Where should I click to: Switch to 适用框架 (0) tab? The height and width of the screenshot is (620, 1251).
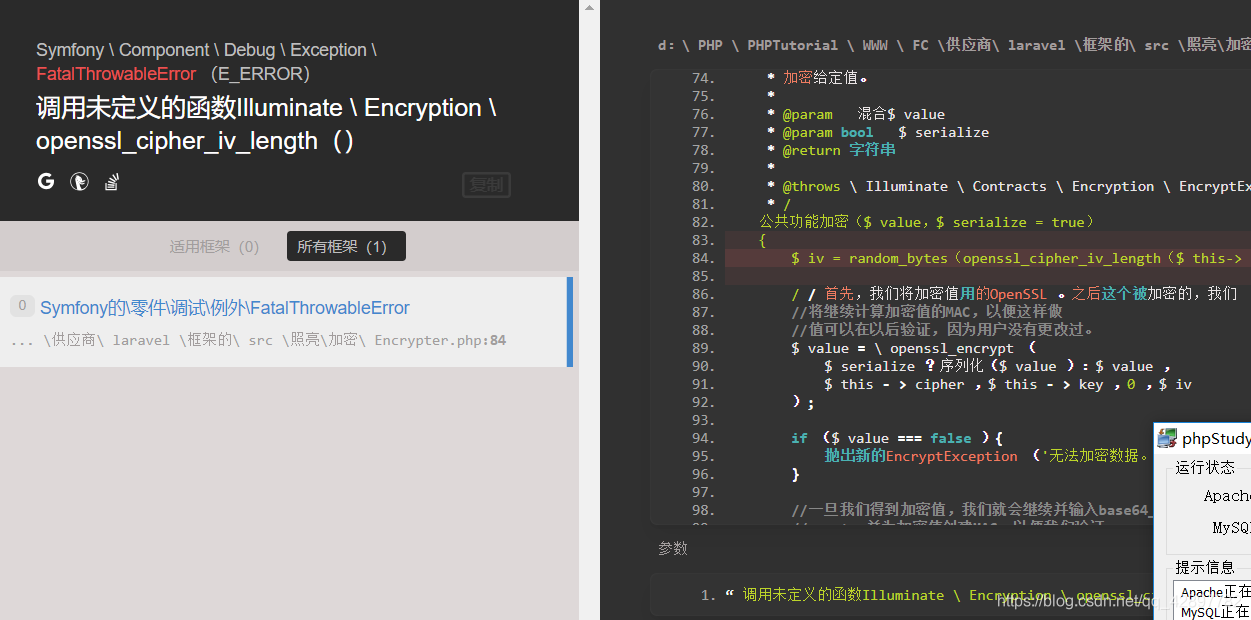click(x=214, y=247)
